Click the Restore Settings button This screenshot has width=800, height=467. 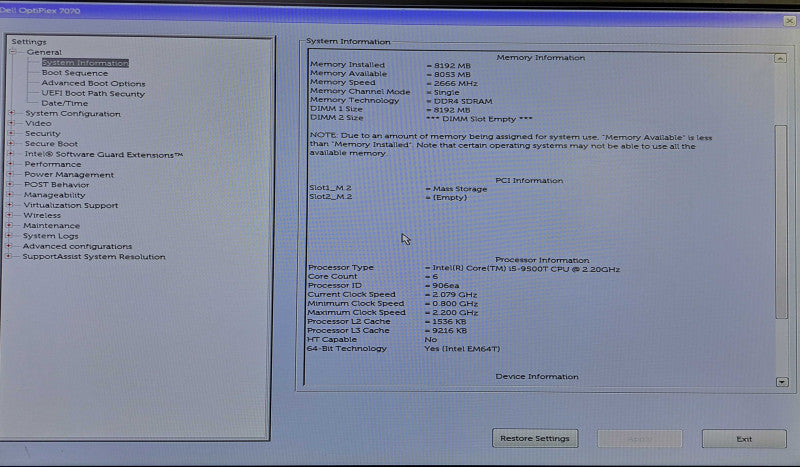535,438
